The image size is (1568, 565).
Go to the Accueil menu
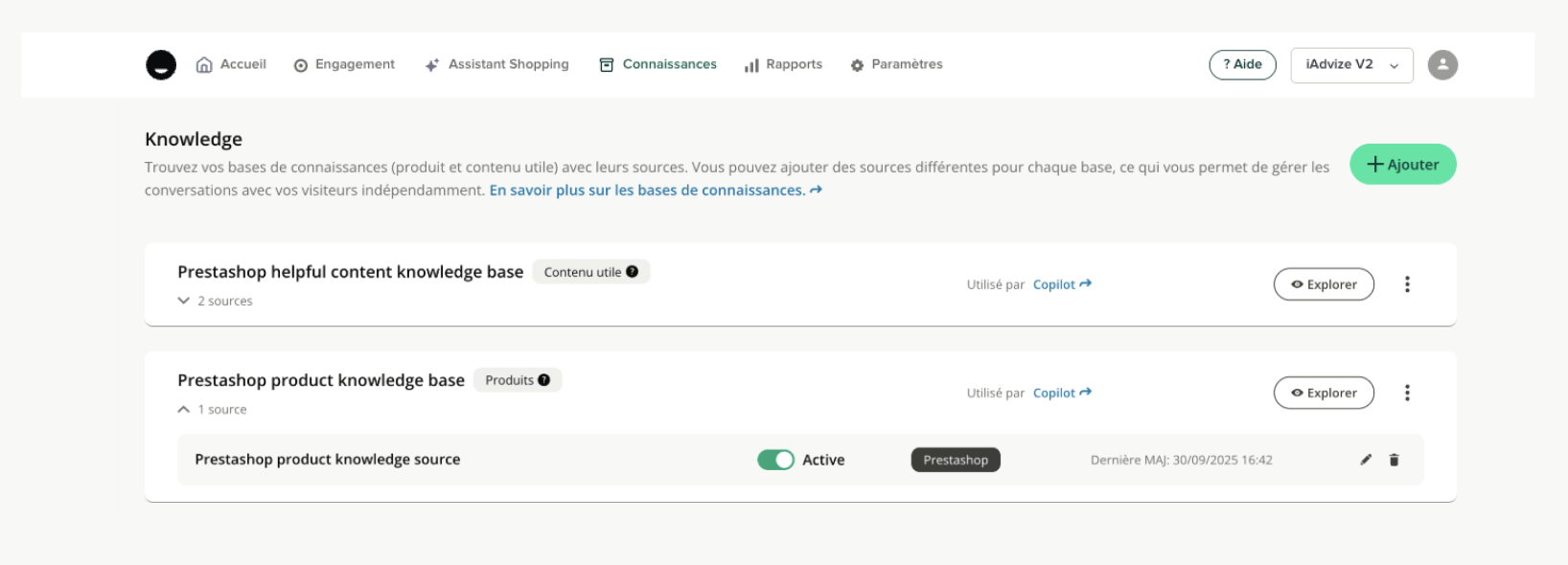click(x=231, y=64)
